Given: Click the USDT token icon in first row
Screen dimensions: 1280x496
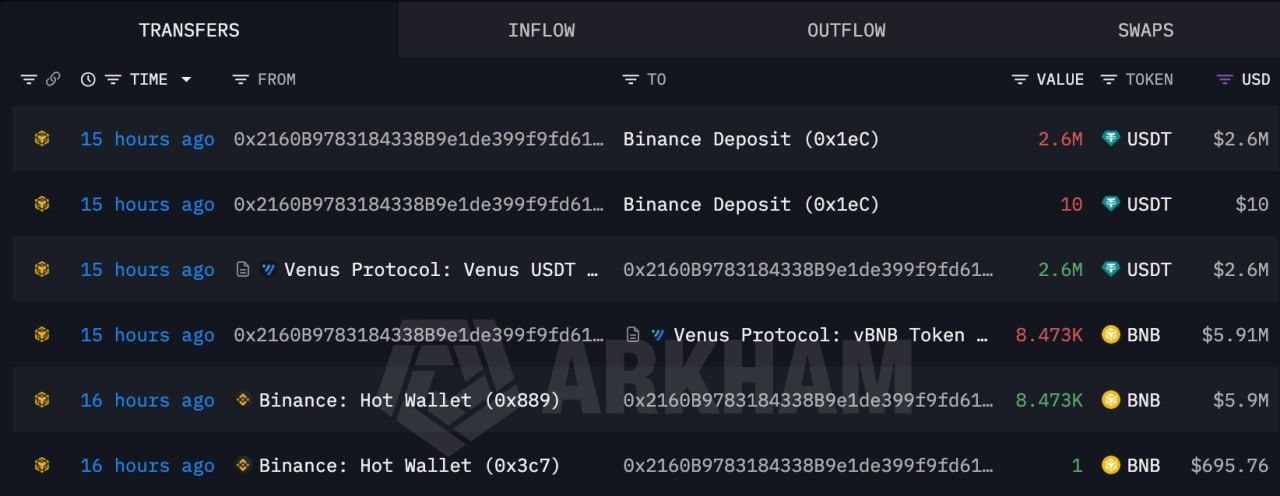Looking at the screenshot, I should [1110, 139].
